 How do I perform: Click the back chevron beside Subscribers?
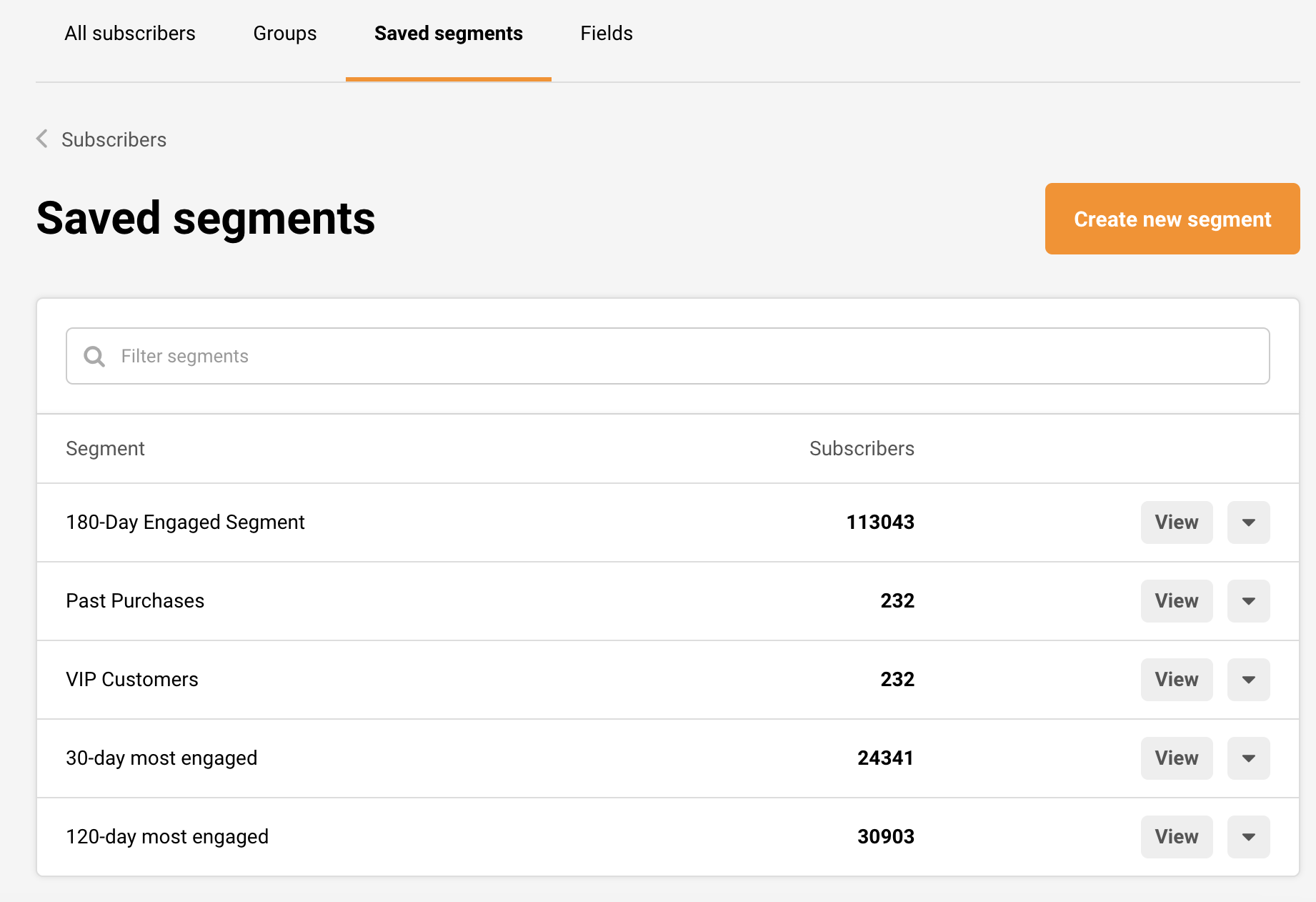(42, 139)
